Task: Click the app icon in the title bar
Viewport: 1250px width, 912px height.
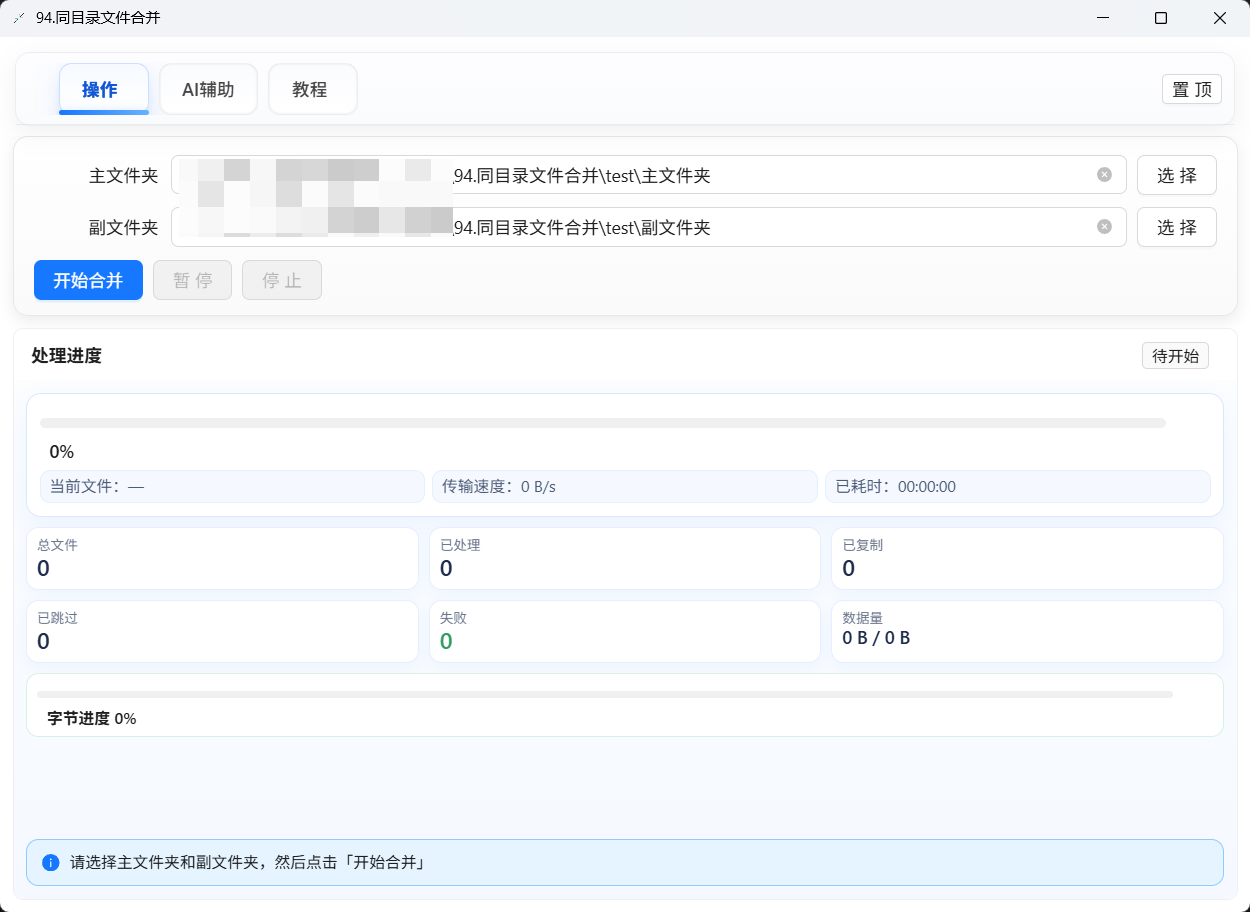Action: point(19,18)
